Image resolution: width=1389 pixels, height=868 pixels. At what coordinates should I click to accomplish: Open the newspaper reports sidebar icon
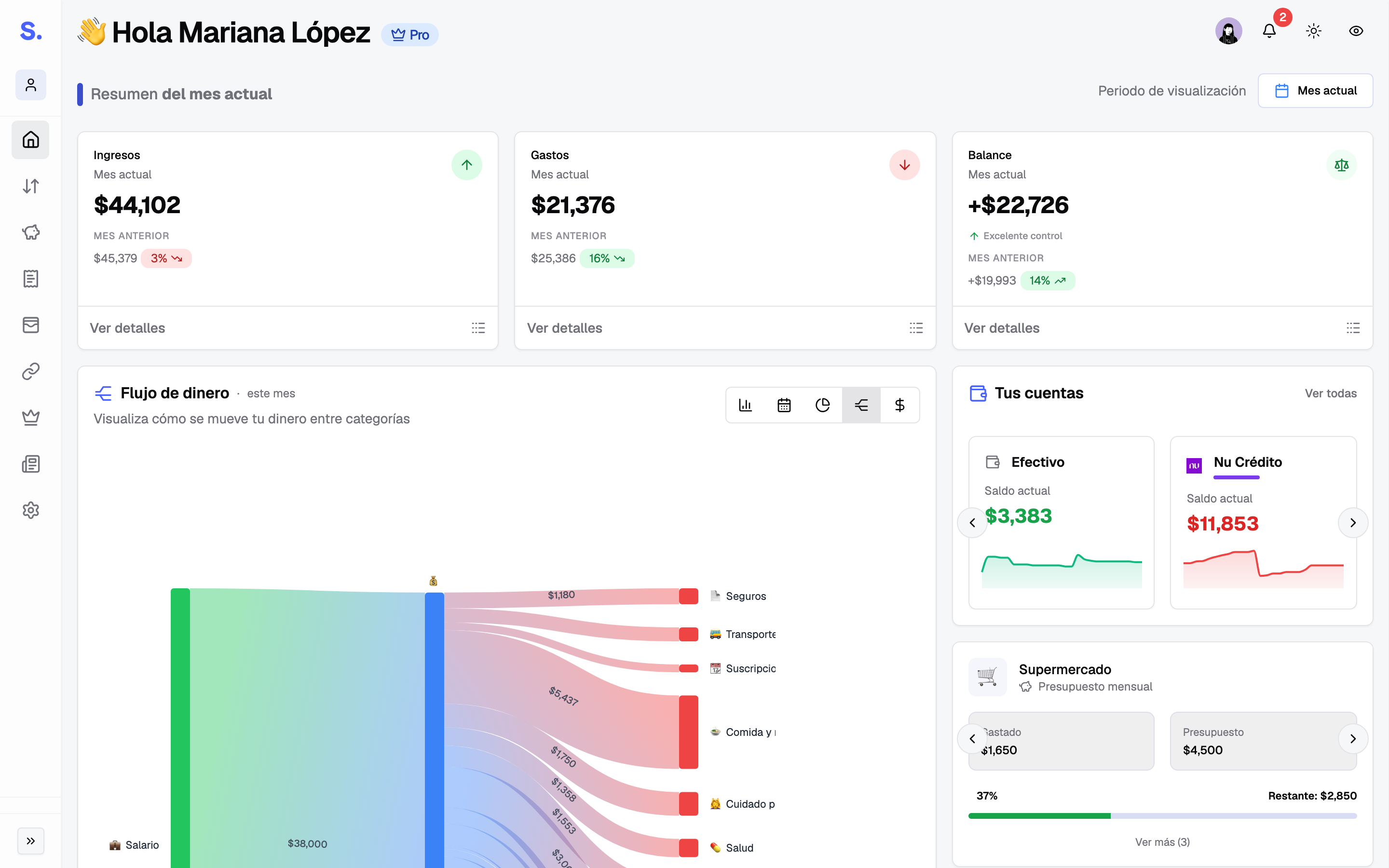point(30,464)
